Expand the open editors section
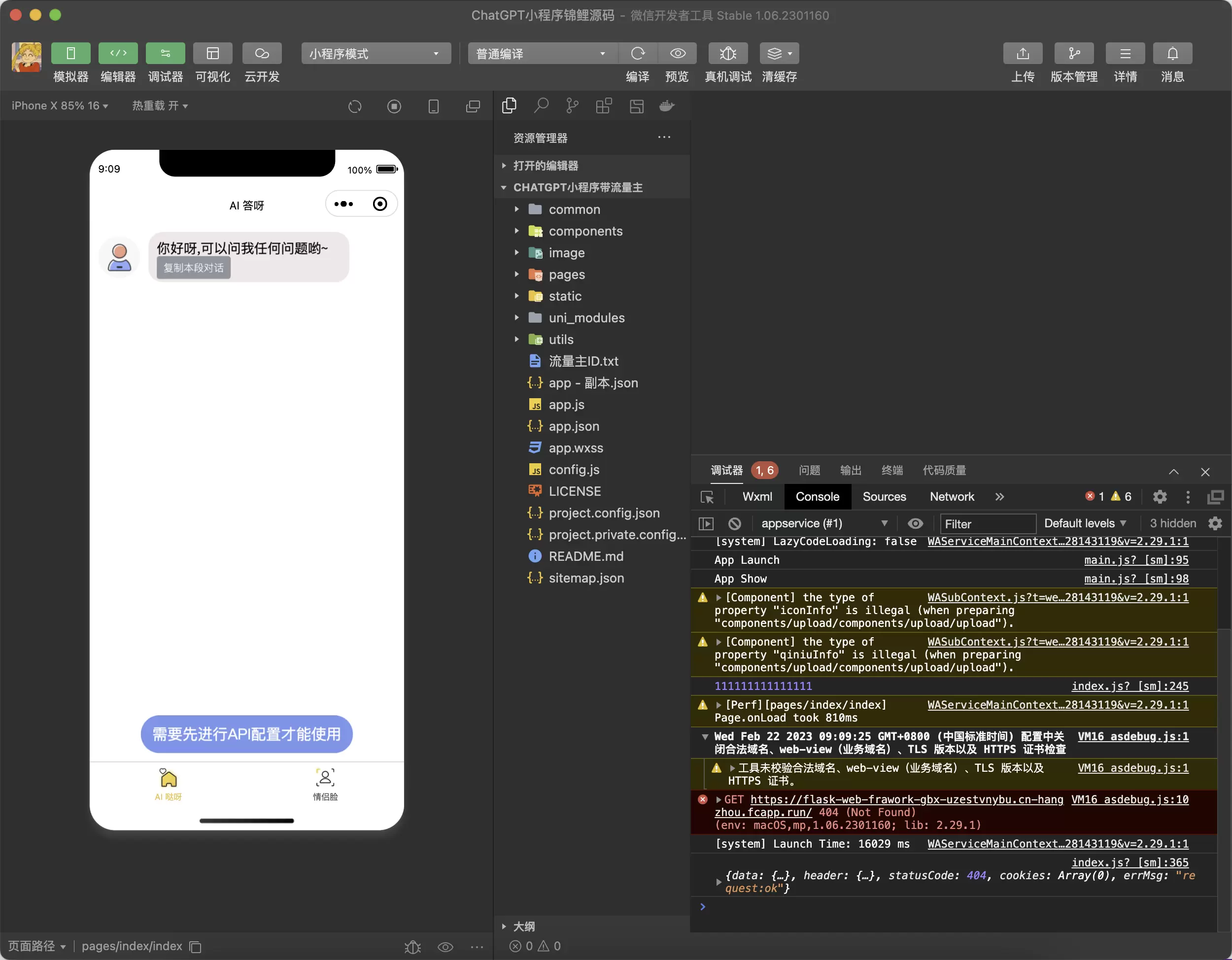 click(x=592, y=165)
